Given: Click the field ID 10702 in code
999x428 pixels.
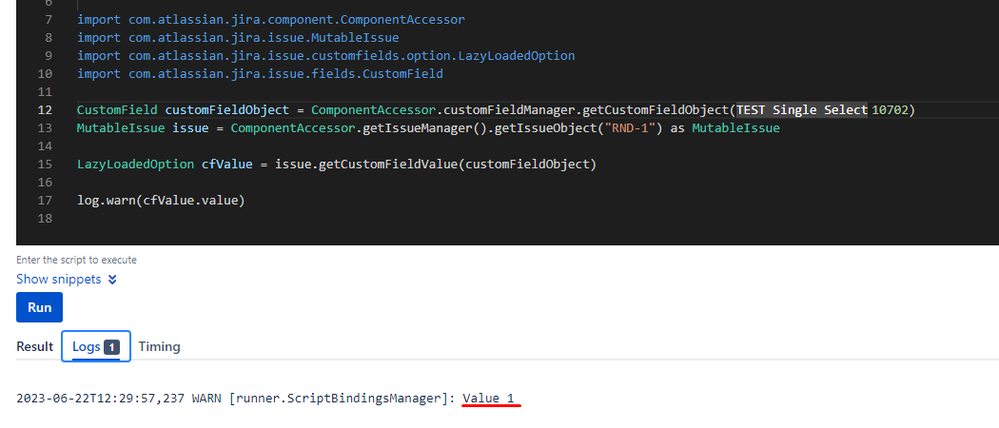Looking at the screenshot, I should tap(889, 110).
